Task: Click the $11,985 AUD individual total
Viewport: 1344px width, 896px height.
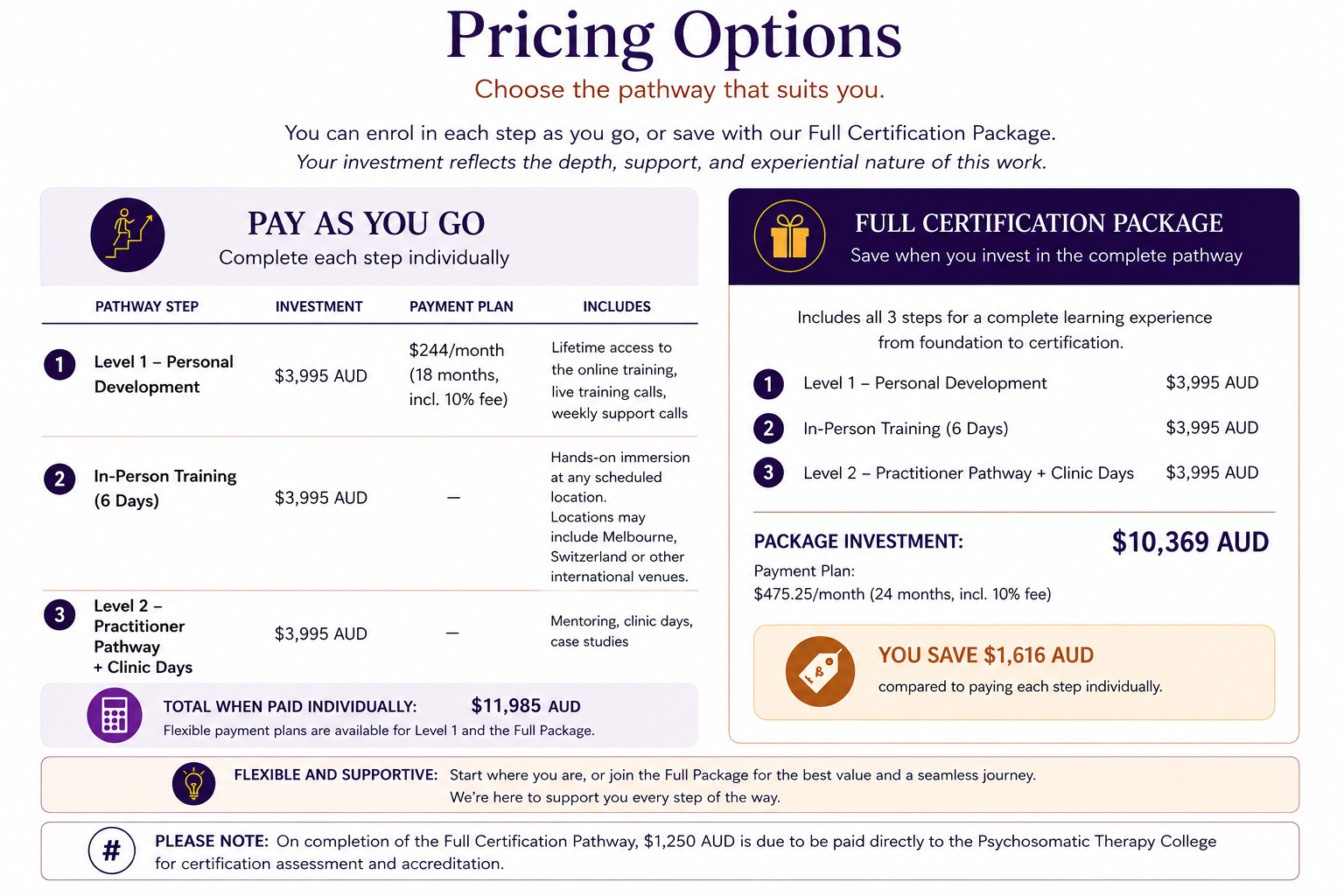Action: pos(526,706)
